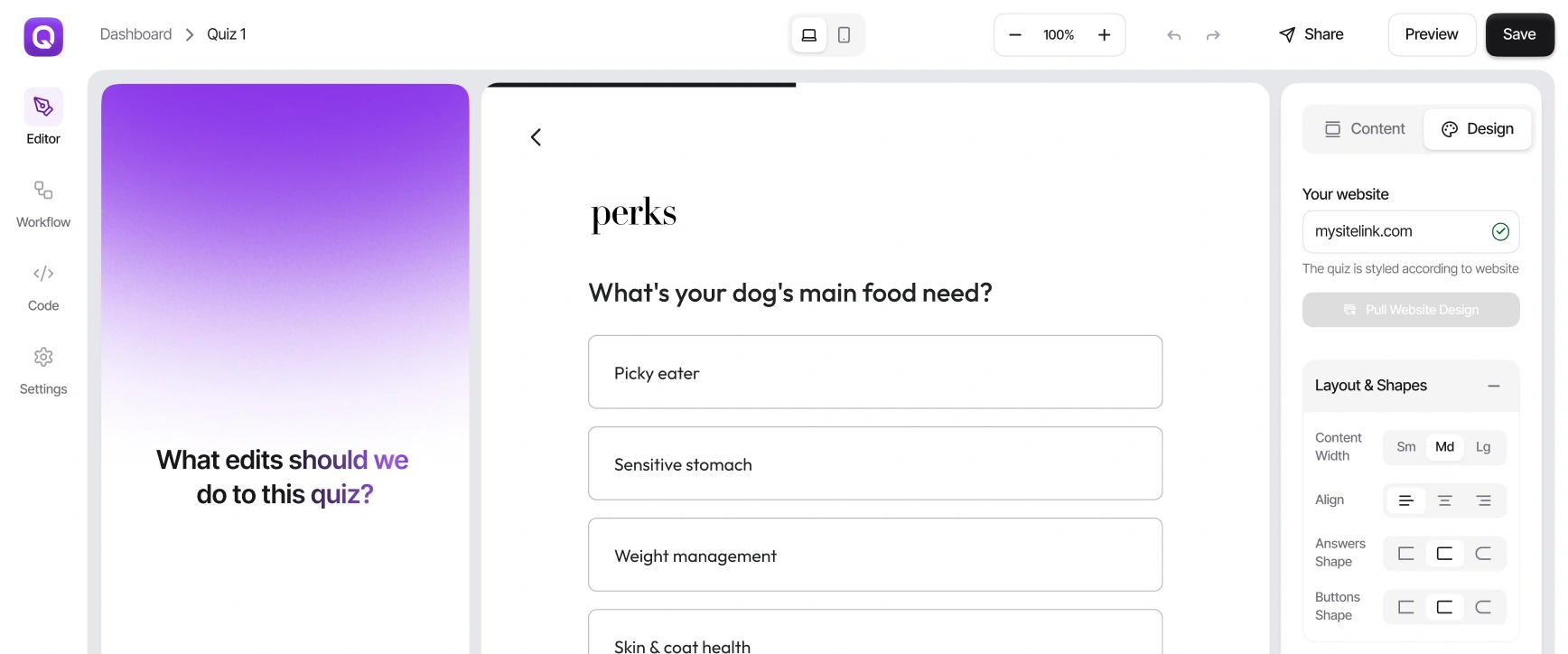Select the Picky eater answer
This screenshot has width=1568, height=654.
pyautogui.click(x=875, y=372)
